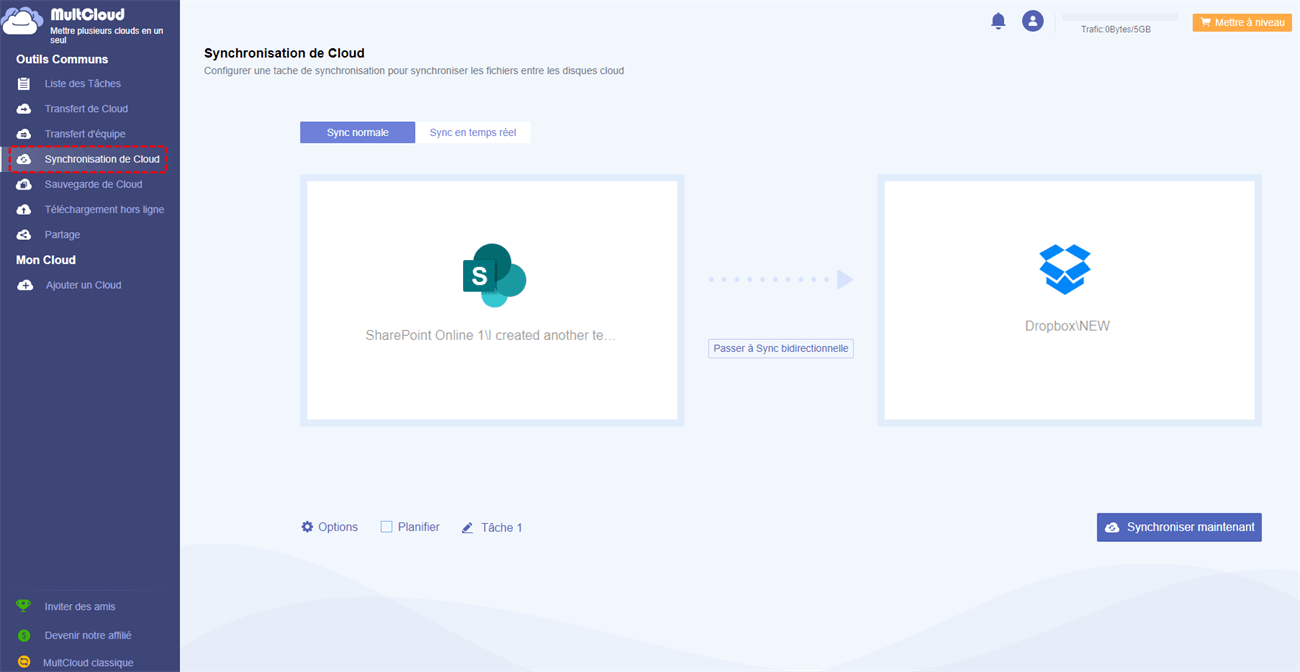Click the Synchroniser maintenant button
1300x672 pixels.
pyautogui.click(x=1179, y=527)
